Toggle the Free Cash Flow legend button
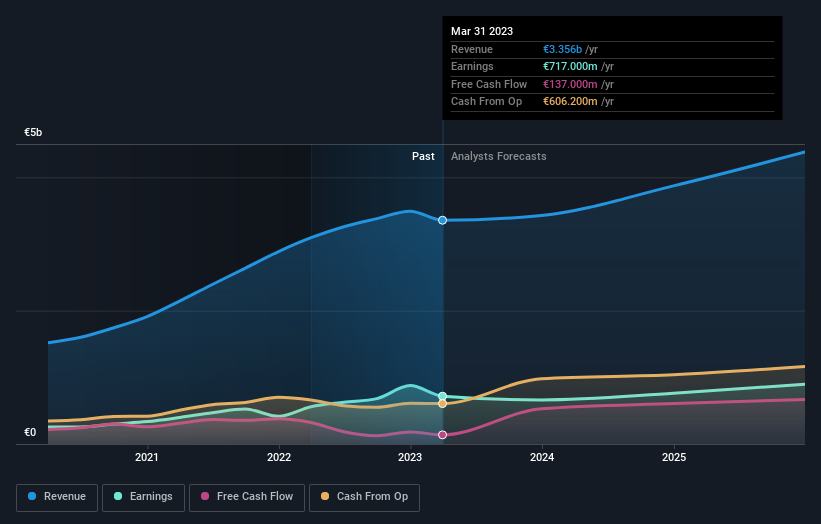Image resolution: width=821 pixels, height=524 pixels. pos(247,497)
